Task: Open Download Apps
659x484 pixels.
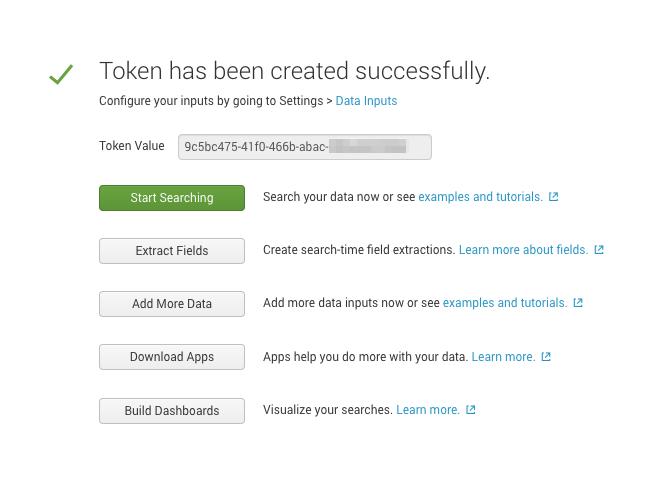Action: (172, 357)
